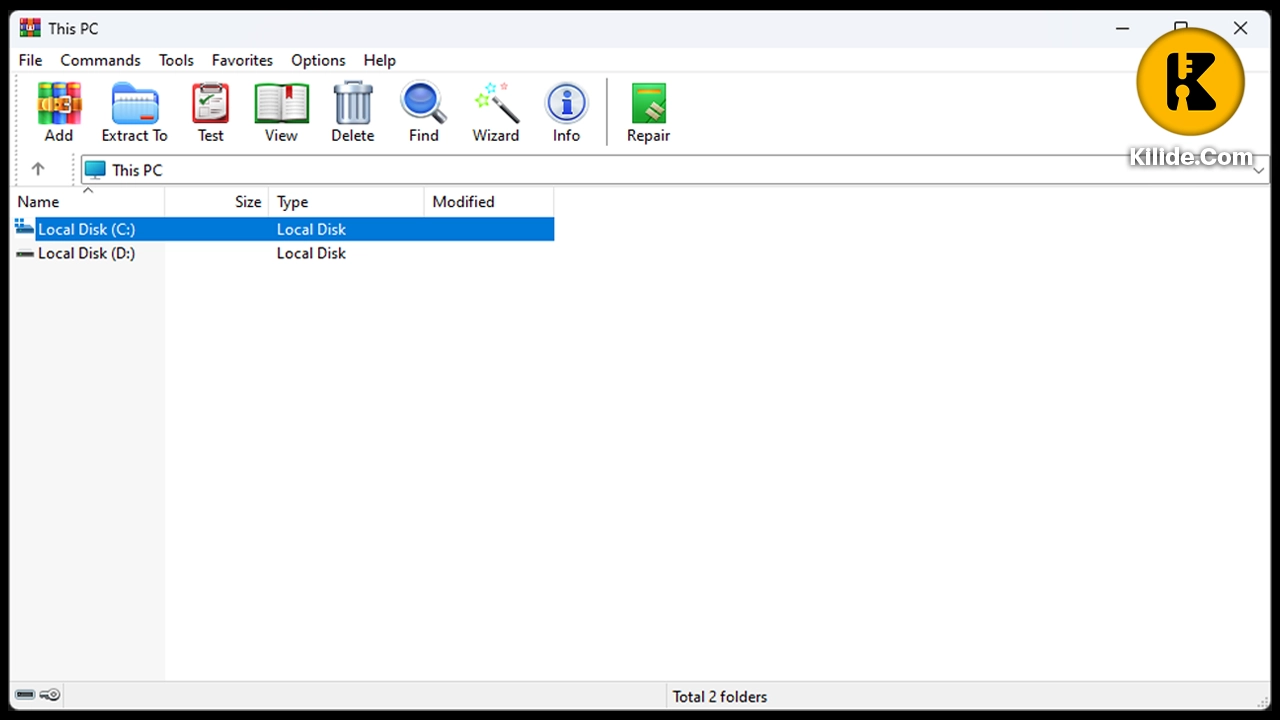Click the Find magnifier toolbar icon
The height and width of the screenshot is (720, 1280).
tap(423, 103)
